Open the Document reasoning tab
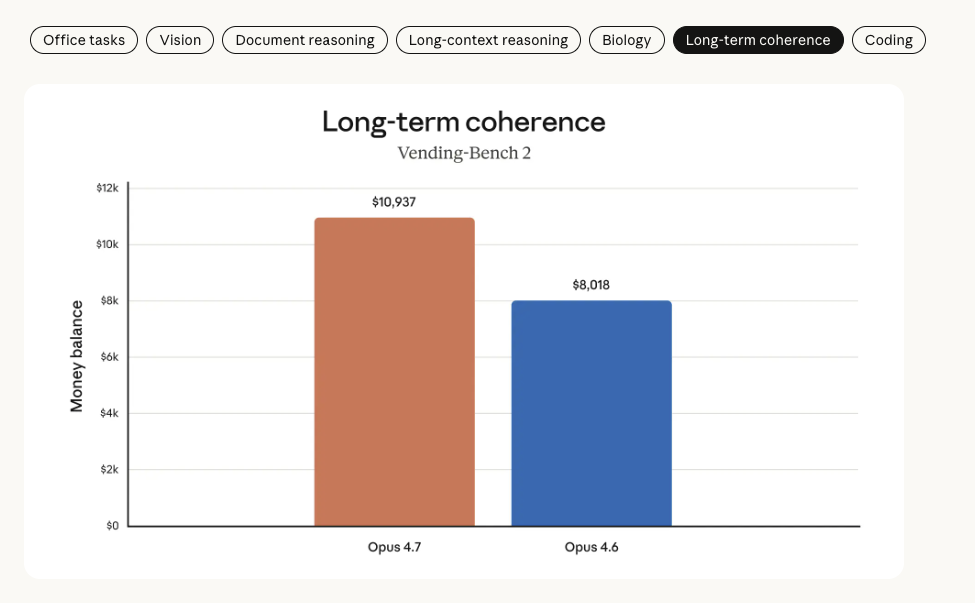 pyautogui.click(x=305, y=40)
